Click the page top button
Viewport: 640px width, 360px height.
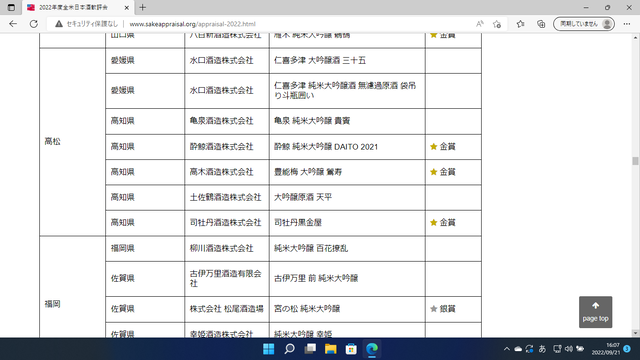[596, 312]
